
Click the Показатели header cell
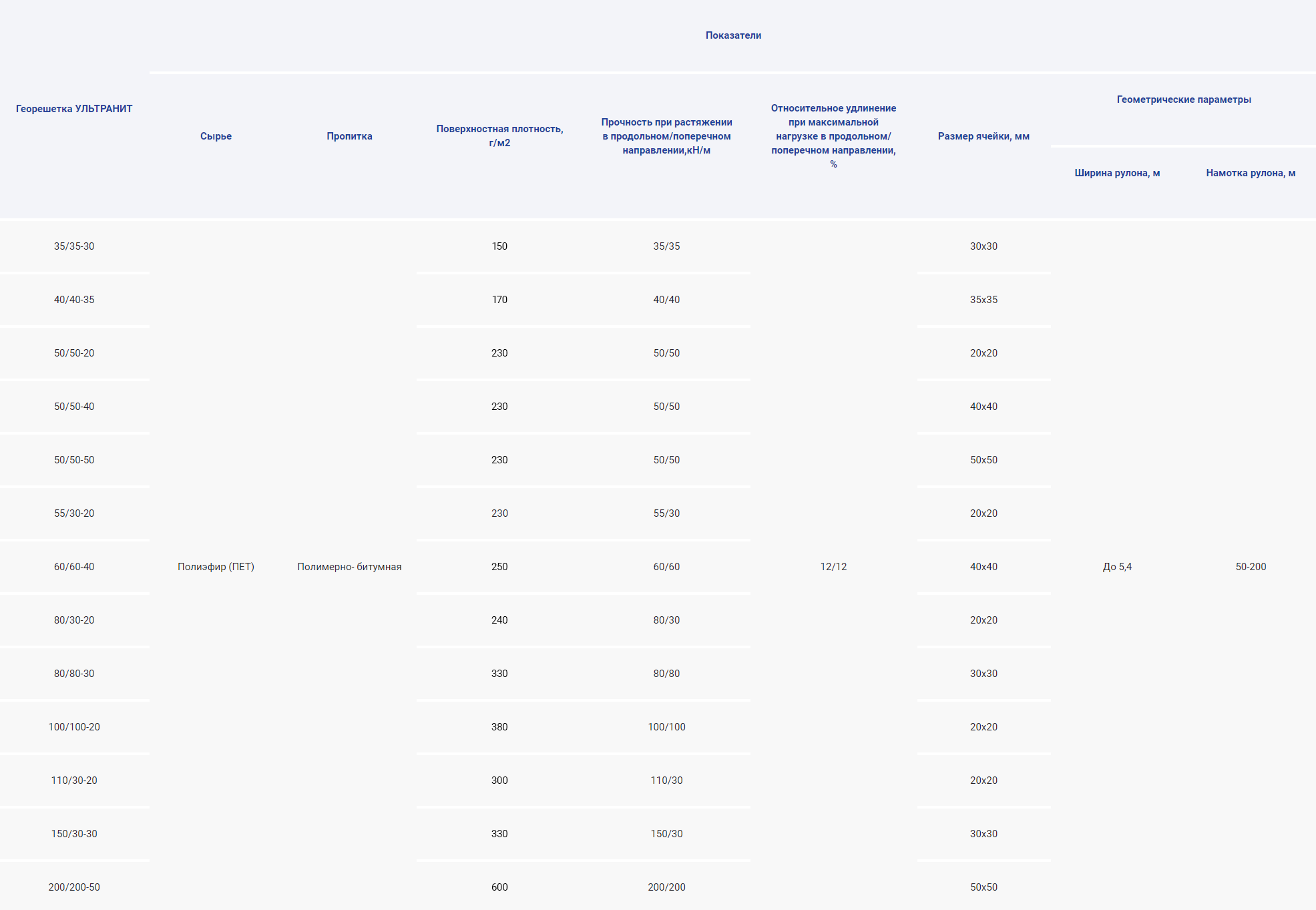(732, 35)
